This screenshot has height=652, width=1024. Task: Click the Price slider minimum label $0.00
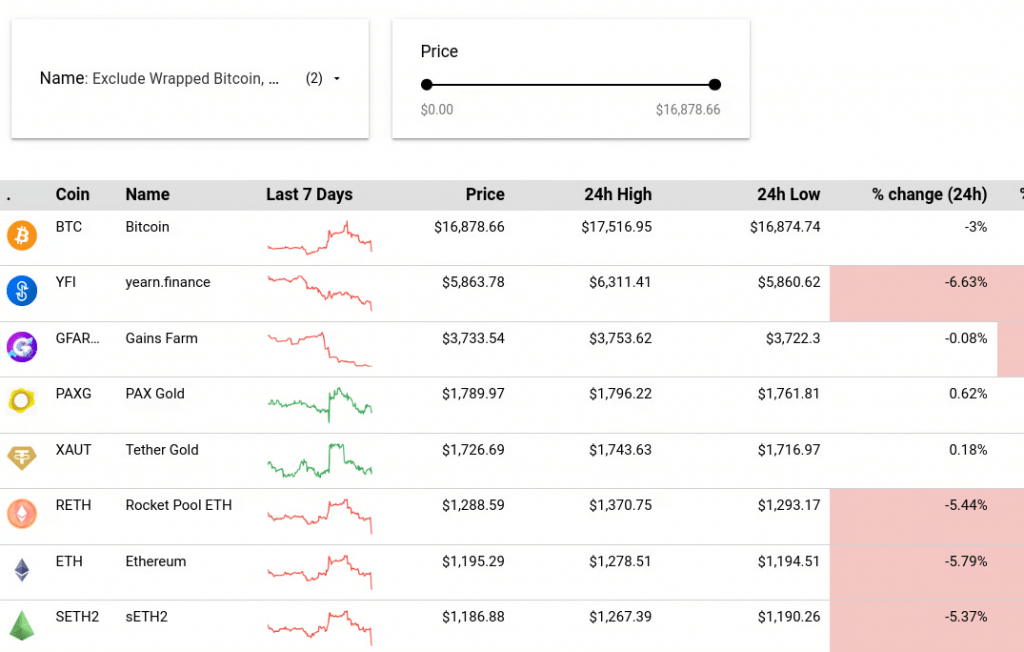point(437,110)
